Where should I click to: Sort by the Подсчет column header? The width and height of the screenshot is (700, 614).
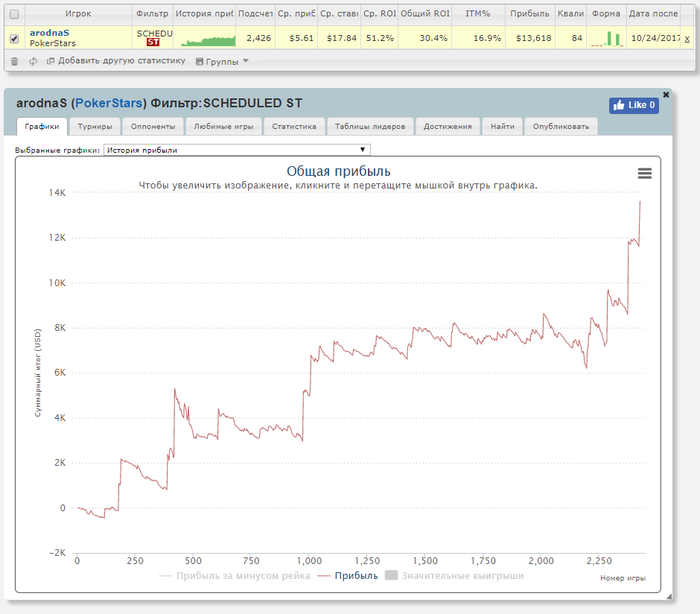255,14
